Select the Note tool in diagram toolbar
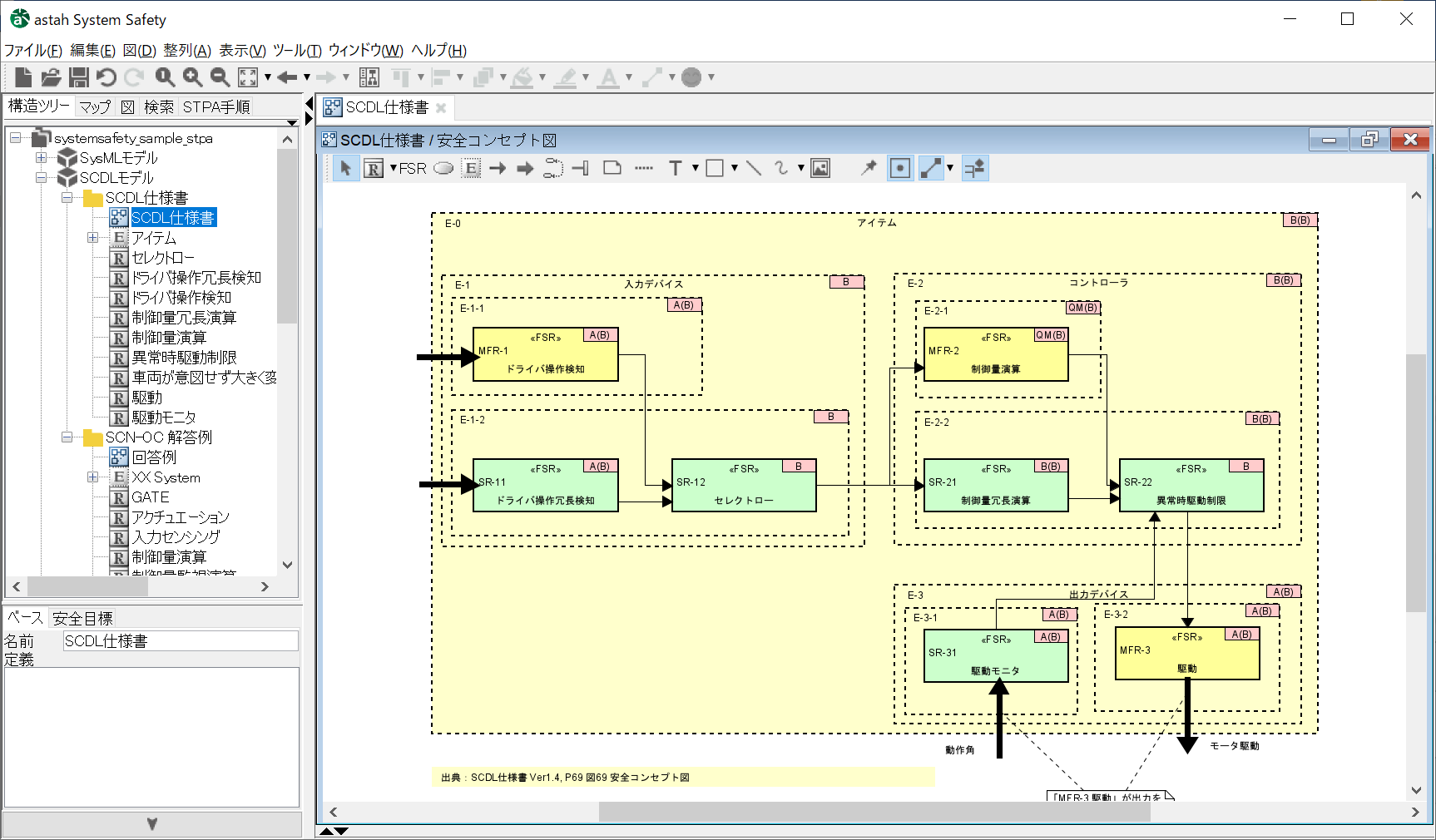Image resolution: width=1436 pixels, height=840 pixels. coord(612,168)
